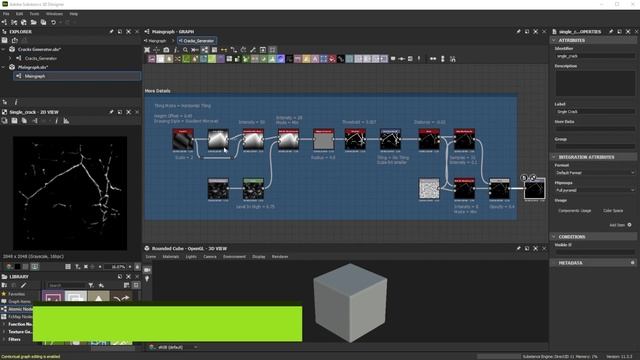This screenshot has width=640, height=360.
Task: Click the info icon in graph toolbar
Action: tap(176, 50)
